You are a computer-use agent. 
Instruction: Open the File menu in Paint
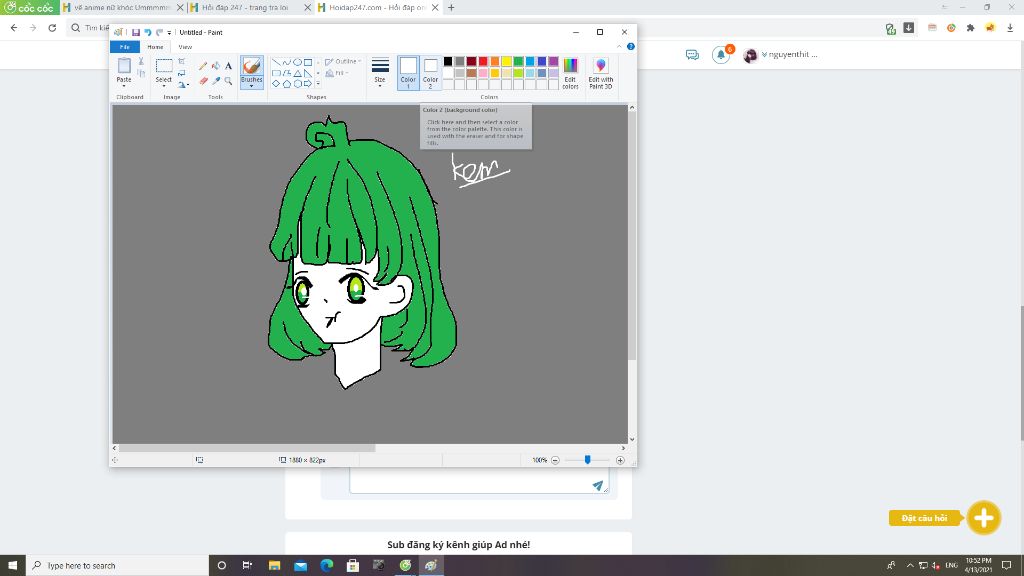(125, 47)
